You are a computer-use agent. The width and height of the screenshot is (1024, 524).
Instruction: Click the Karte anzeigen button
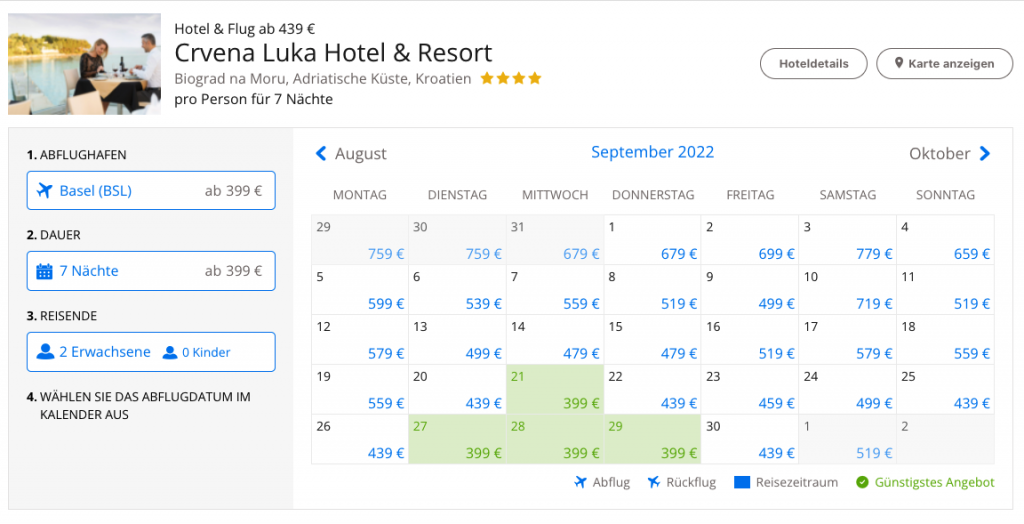click(x=943, y=64)
